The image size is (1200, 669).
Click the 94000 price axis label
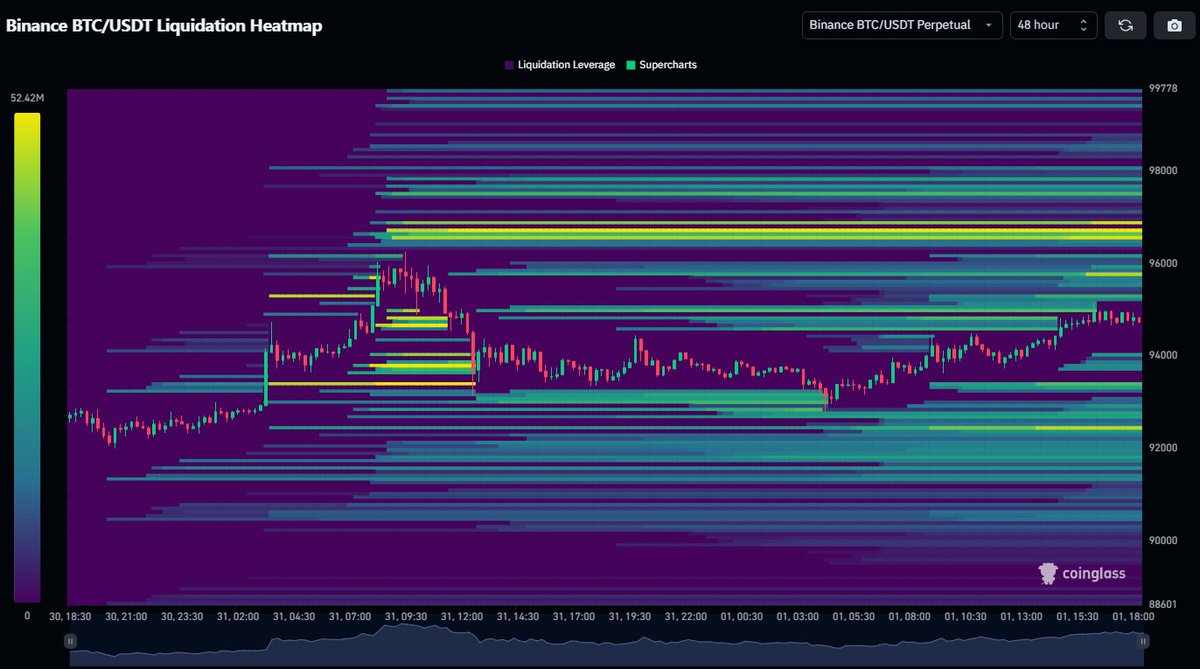click(x=1162, y=355)
